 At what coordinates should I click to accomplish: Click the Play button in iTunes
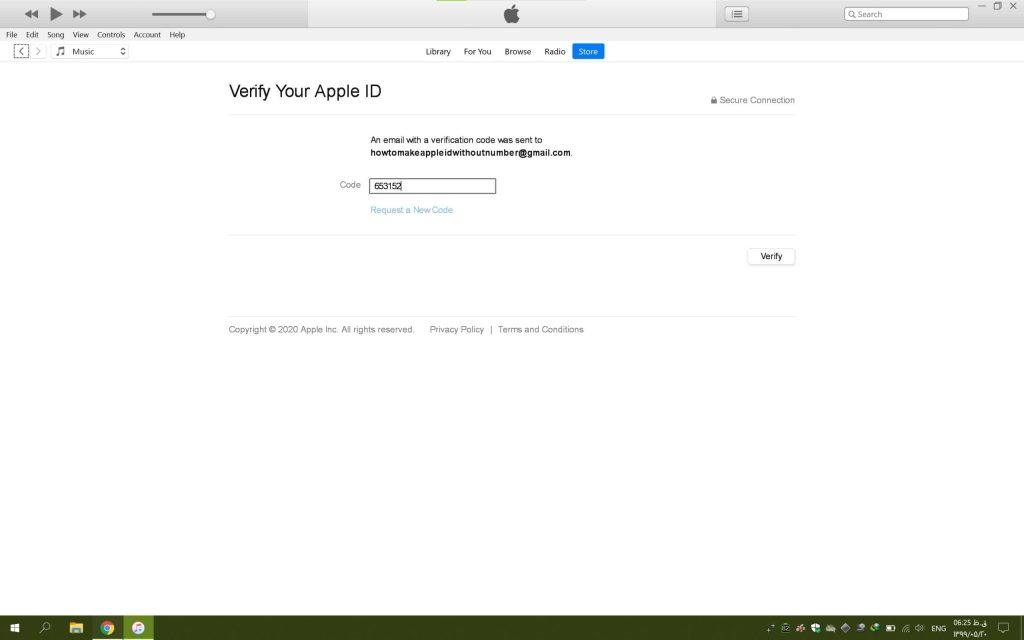pyautogui.click(x=56, y=14)
